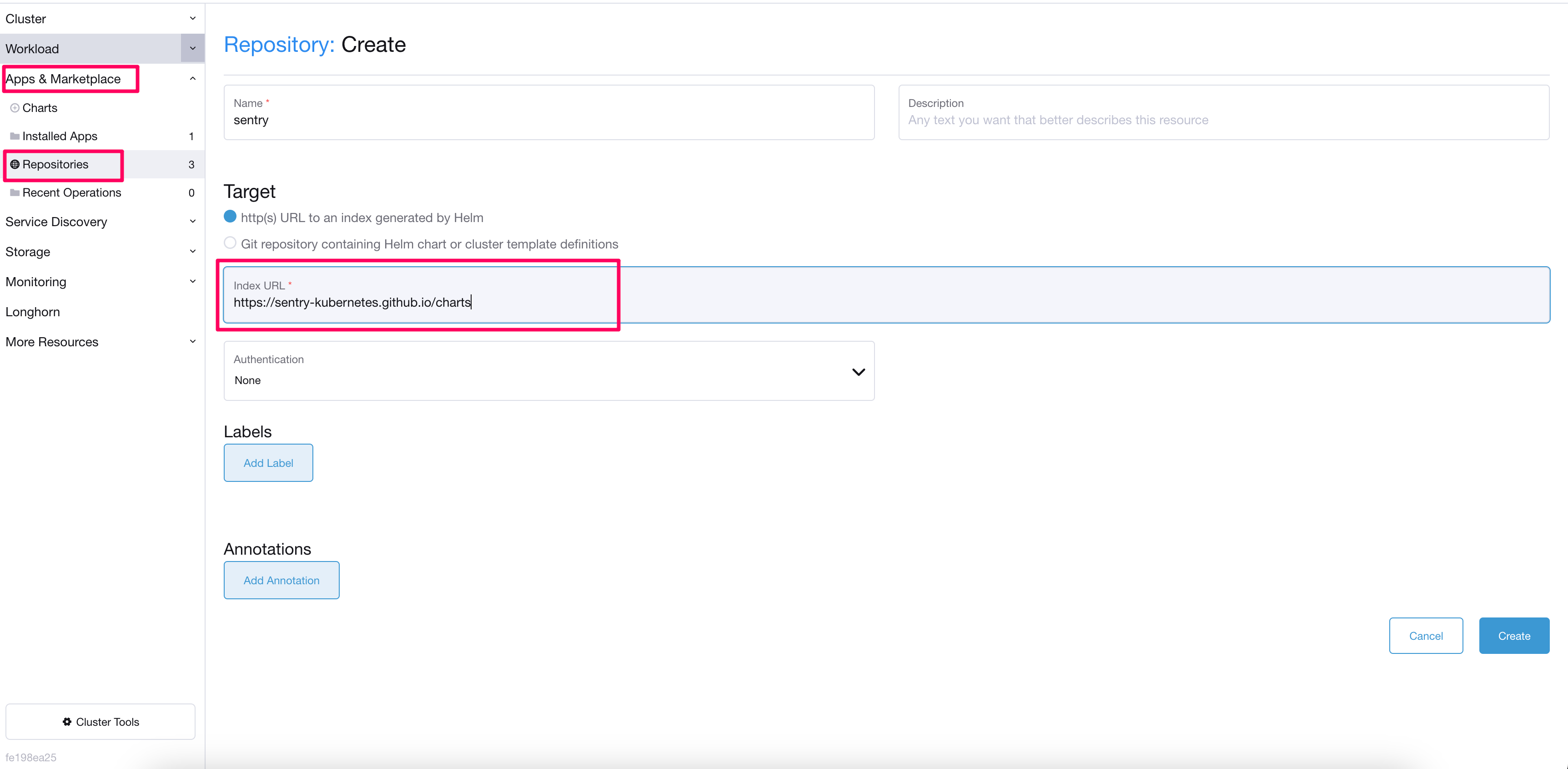Select http(s) URL to Helm index option
This screenshot has width=1568, height=769.
pyautogui.click(x=230, y=217)
